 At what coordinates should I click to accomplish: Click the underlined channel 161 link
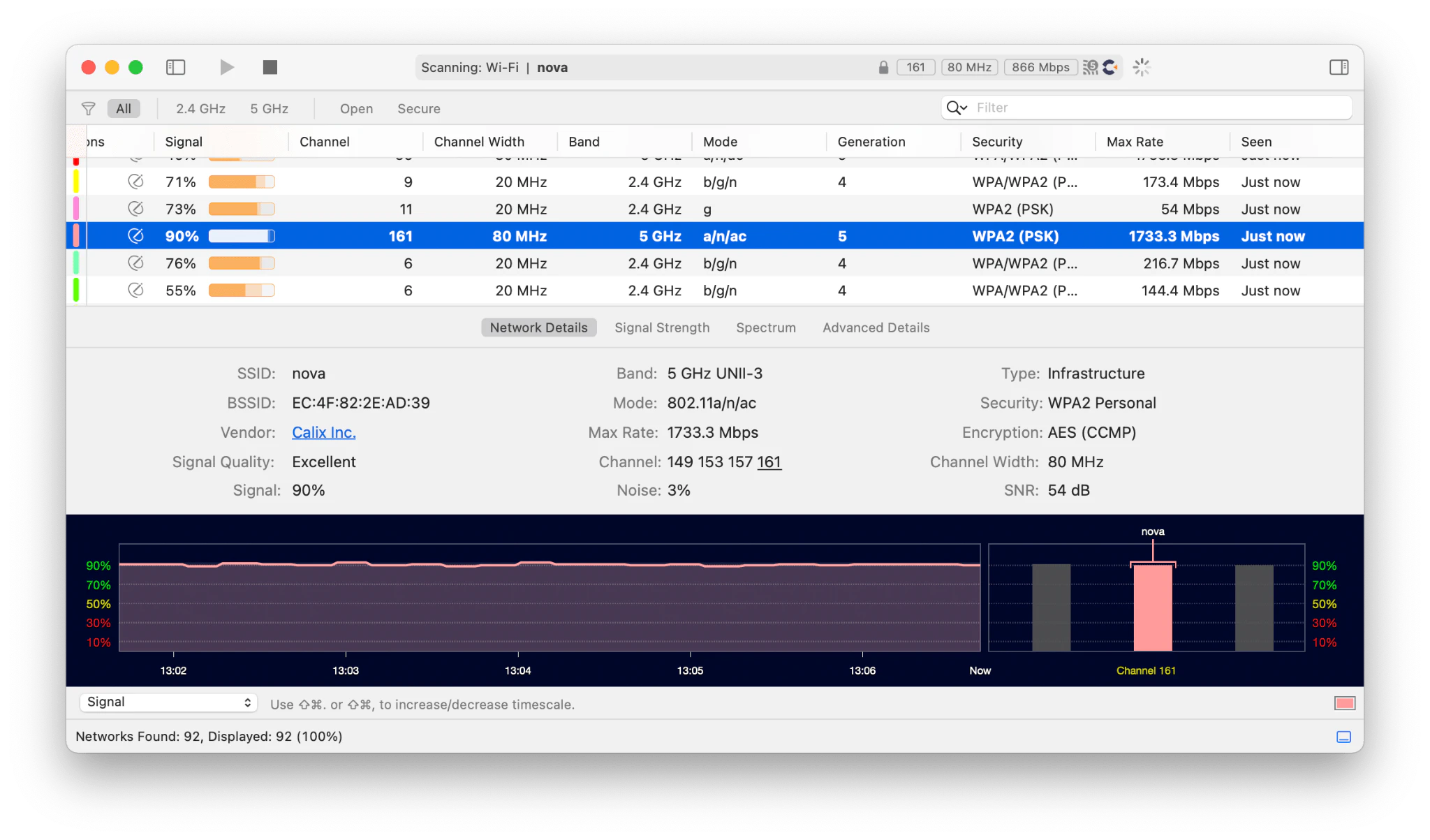(x=770, y=462)
